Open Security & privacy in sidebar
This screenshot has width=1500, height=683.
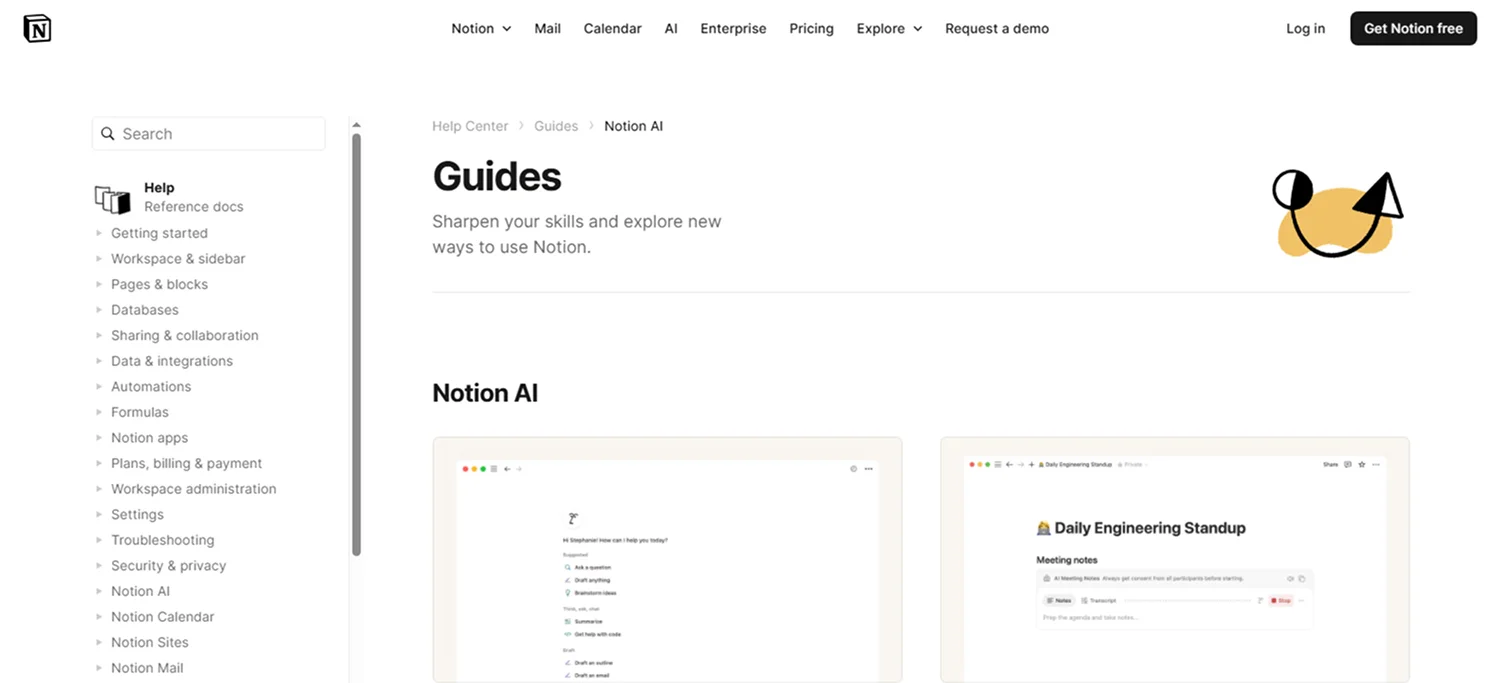pyautogui.click(x=168, y=566)
